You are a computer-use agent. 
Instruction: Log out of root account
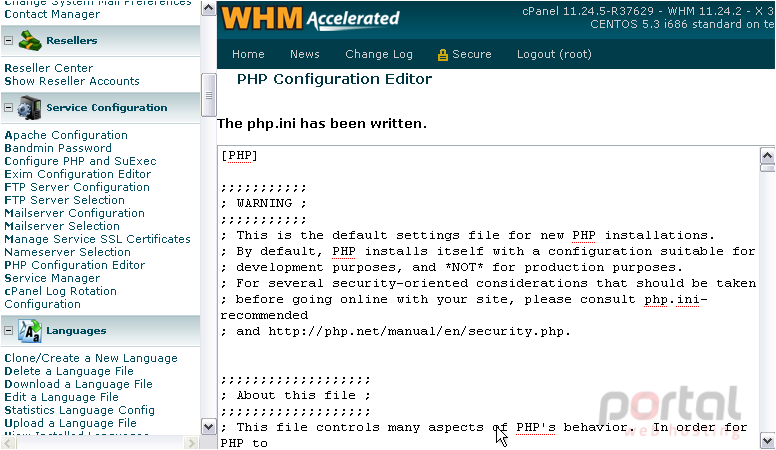pyautogui.click(x=554, y=54)
